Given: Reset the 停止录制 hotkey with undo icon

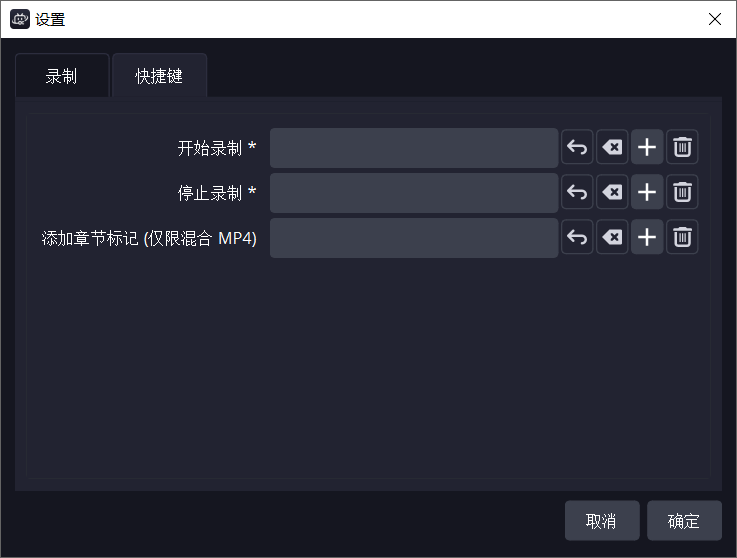Looking at the screenshot, I should point(577,192).
